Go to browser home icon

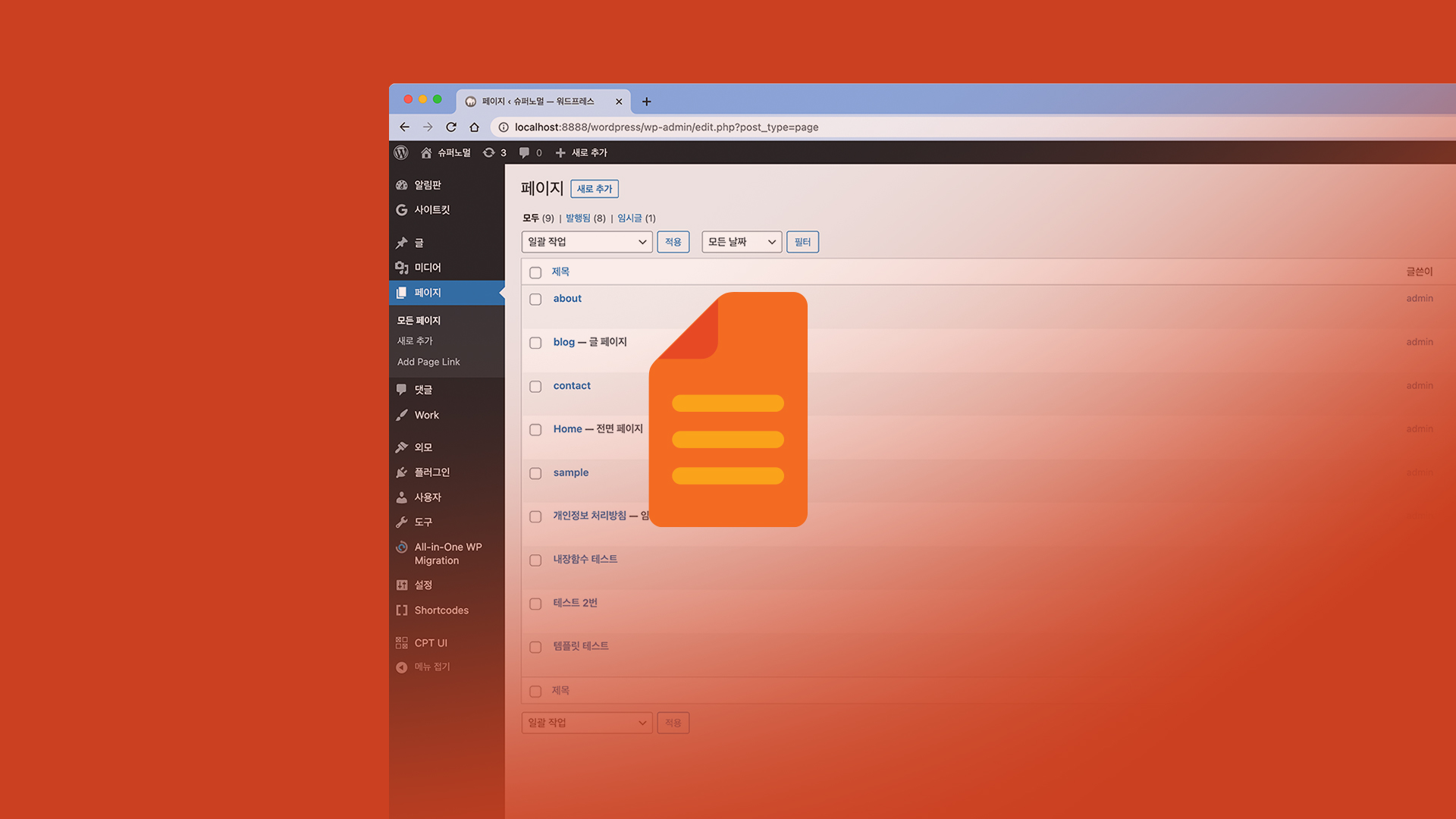[475, 127]
